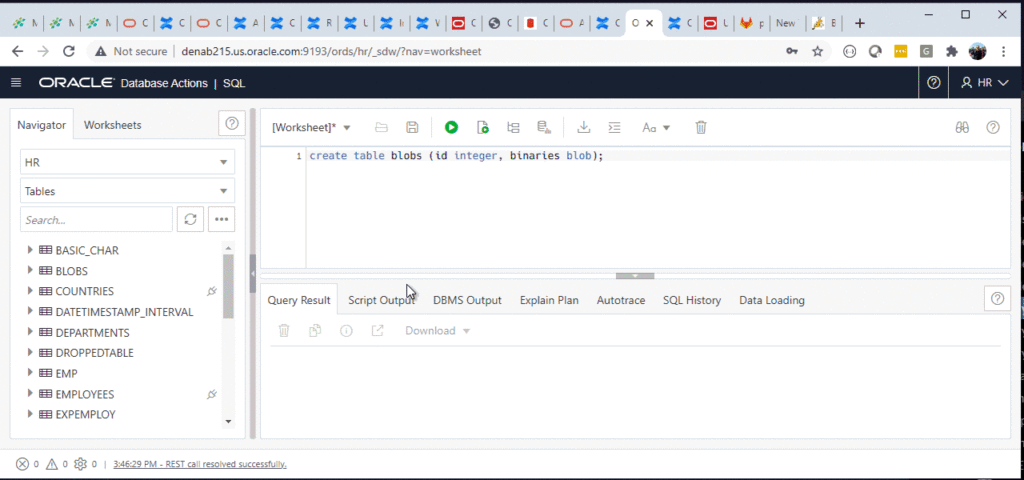Run the SQL statement with the green play icon
Viewport: 1024px width, 480px height.
point(451,127)
